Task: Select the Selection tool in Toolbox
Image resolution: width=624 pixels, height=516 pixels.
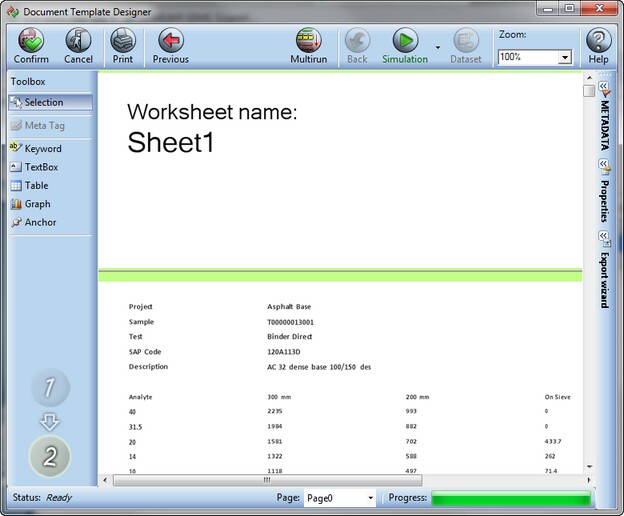Action: (x=51, y=102)
